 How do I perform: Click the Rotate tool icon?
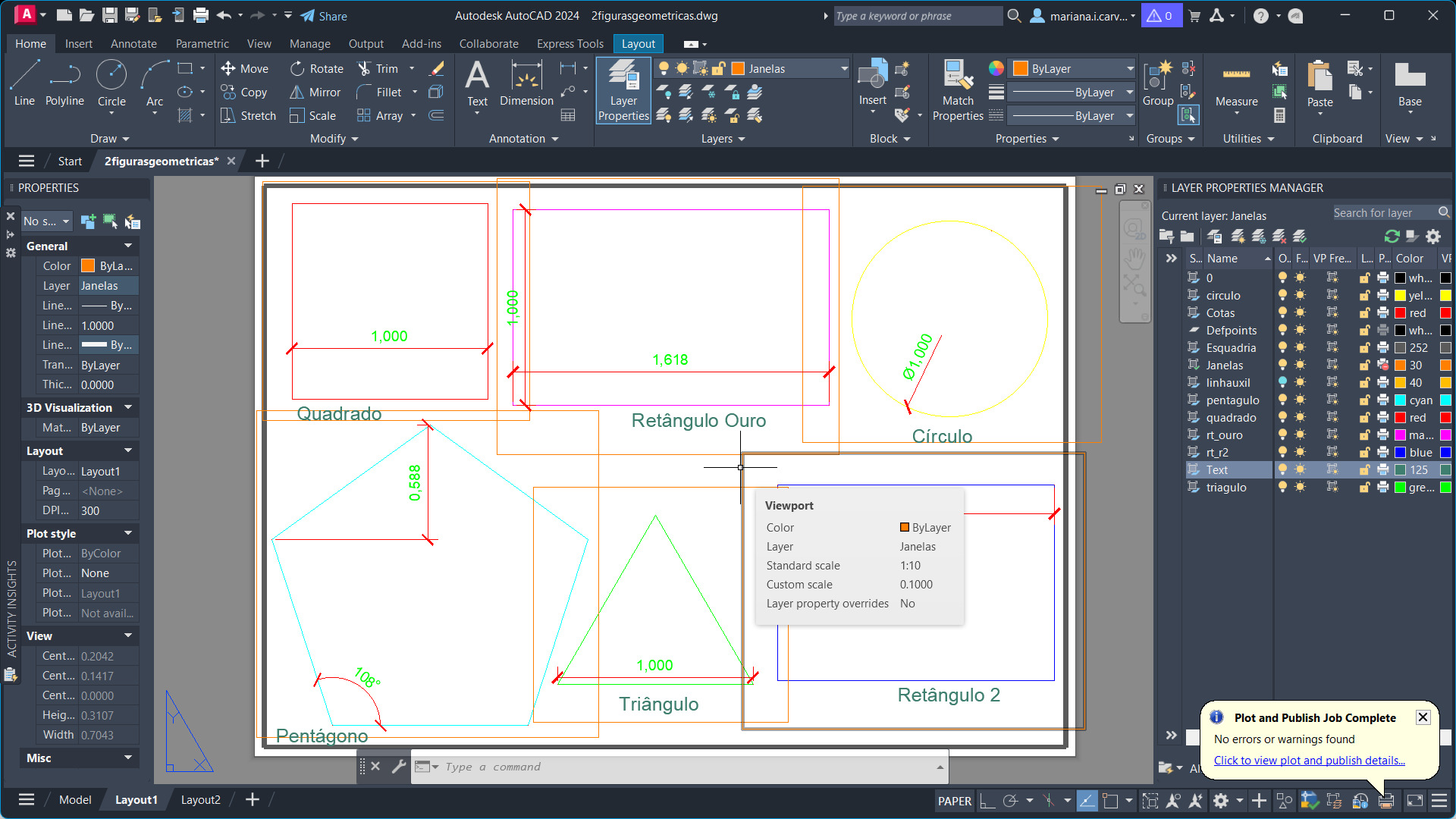click(x=297, y=69)
